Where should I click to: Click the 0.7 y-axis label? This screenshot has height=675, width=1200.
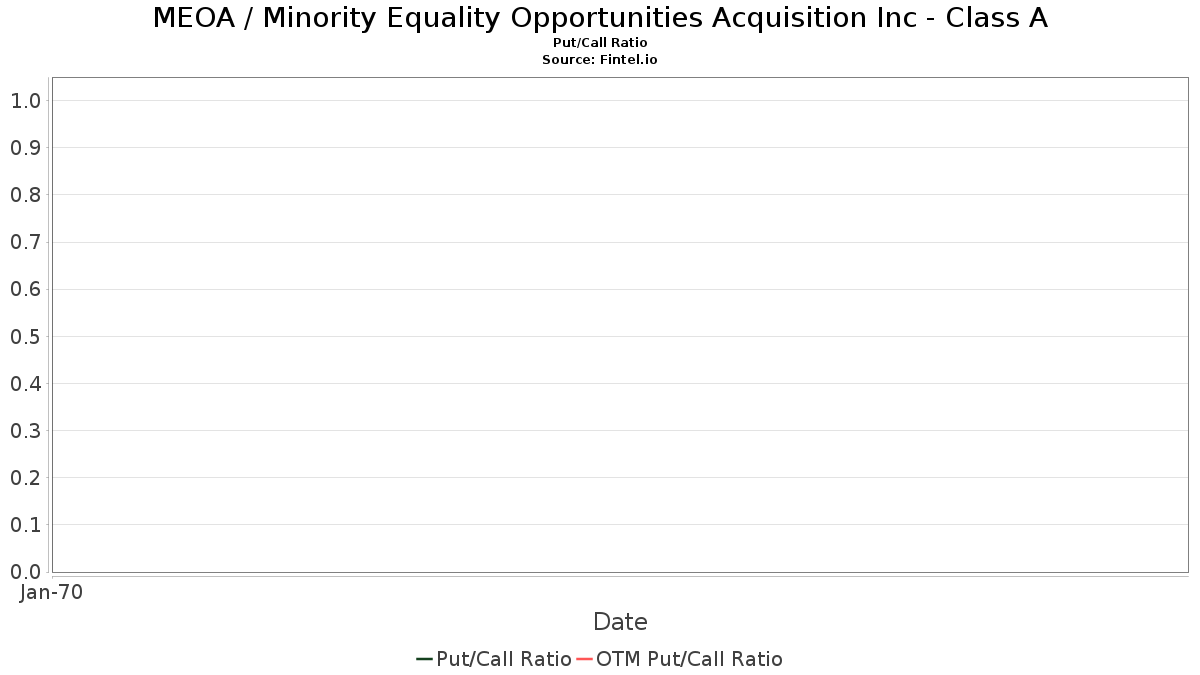pyautogui.click(x=25, y=242)
